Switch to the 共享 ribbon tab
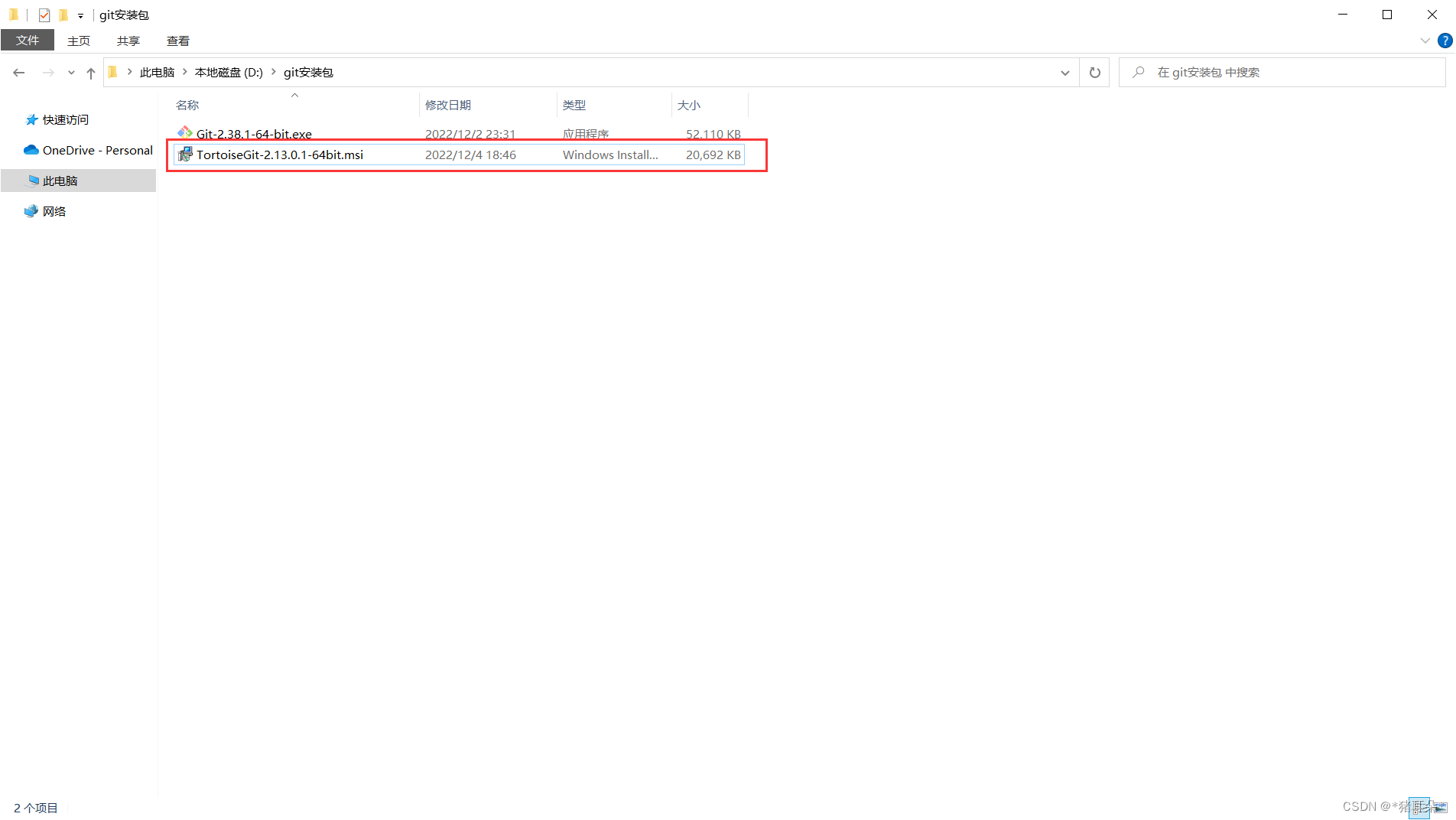The height and width of the screenshot is (820, 1456). pos(128,41)
